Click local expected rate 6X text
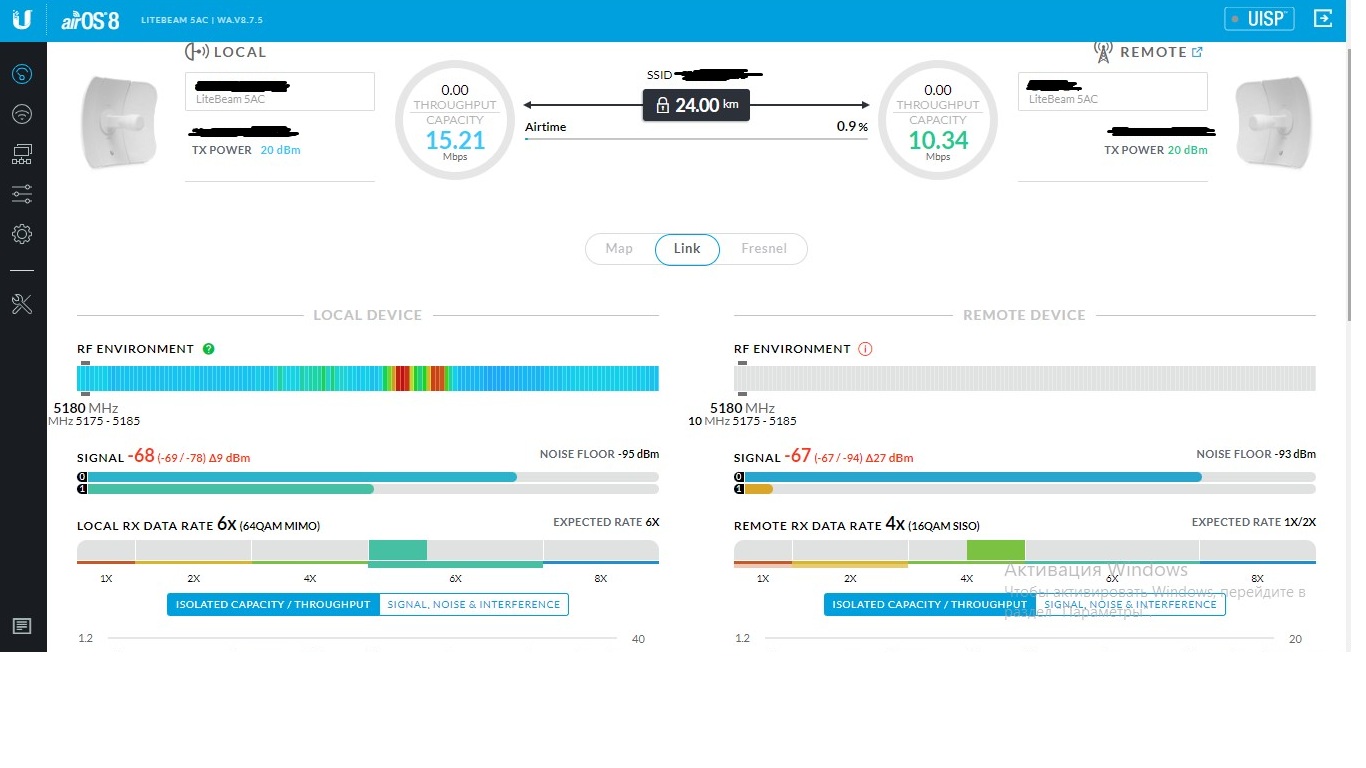This screenshot has width=1366, height=768. (606, 522)
